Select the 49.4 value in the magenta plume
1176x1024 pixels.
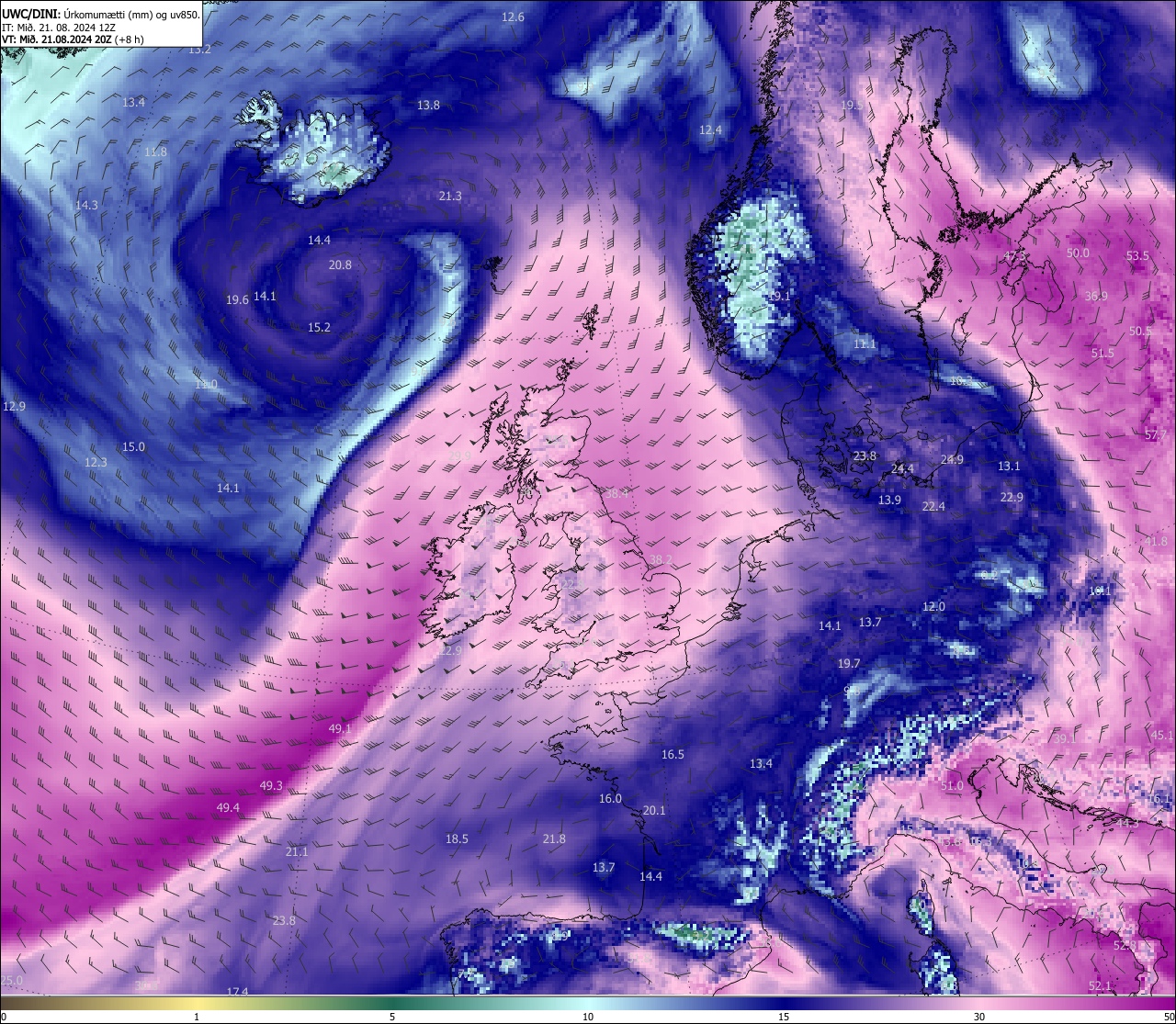228,808
